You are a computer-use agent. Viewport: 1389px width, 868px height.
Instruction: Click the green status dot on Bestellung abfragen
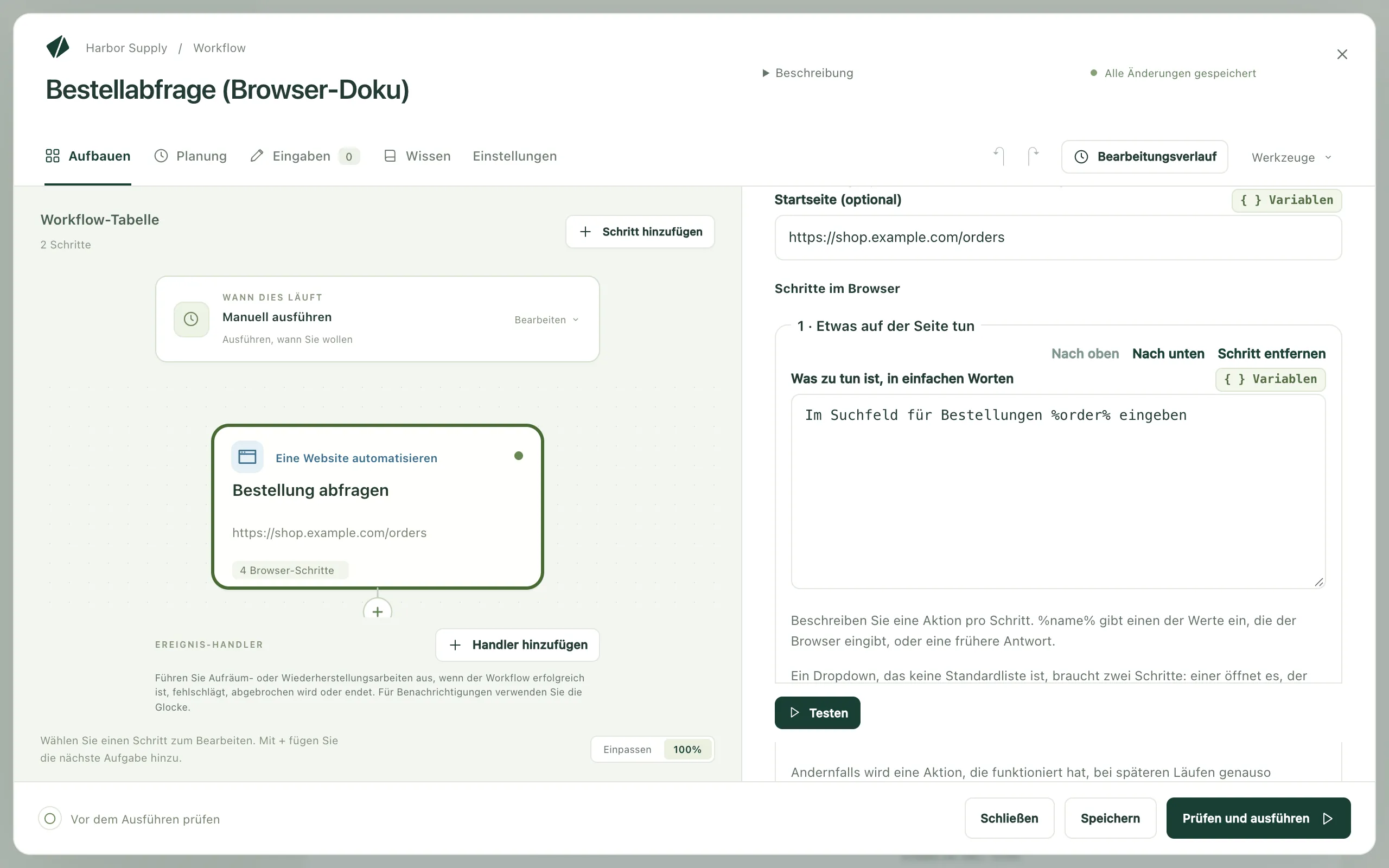click(519, 456)
